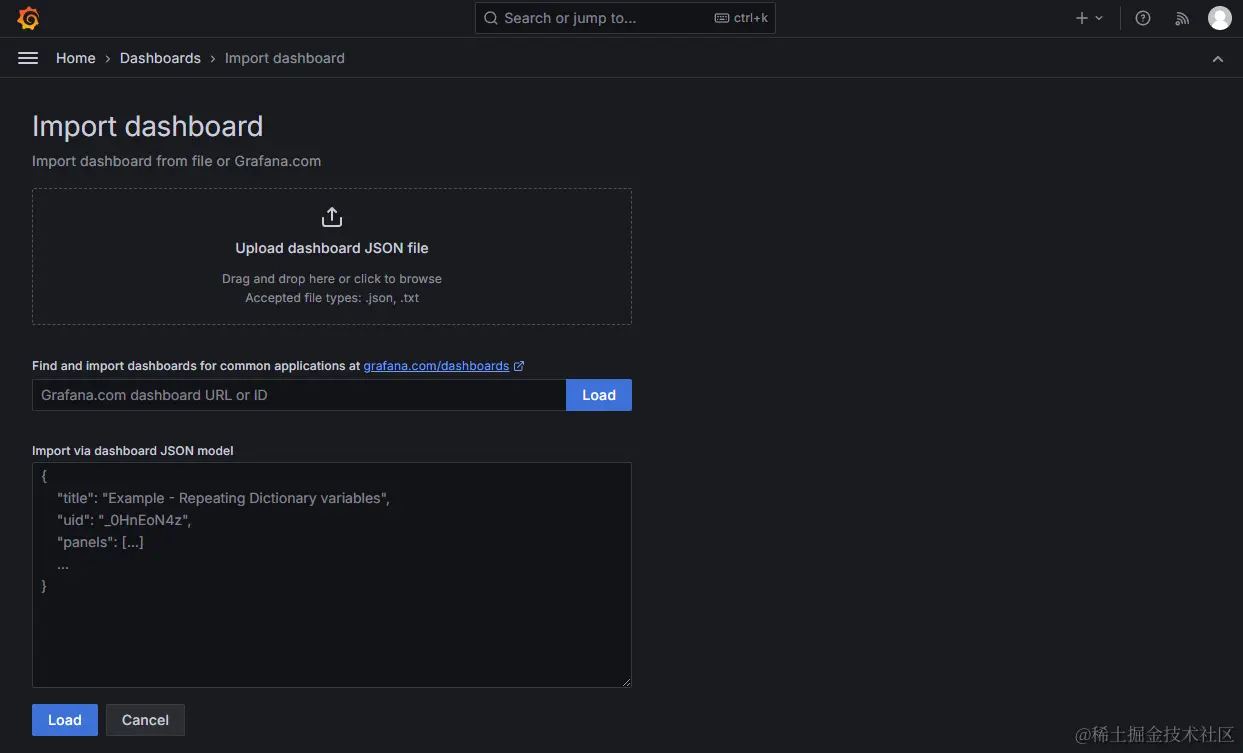
Task: Open the hamburger navigation menu
Action: (28, 58)
